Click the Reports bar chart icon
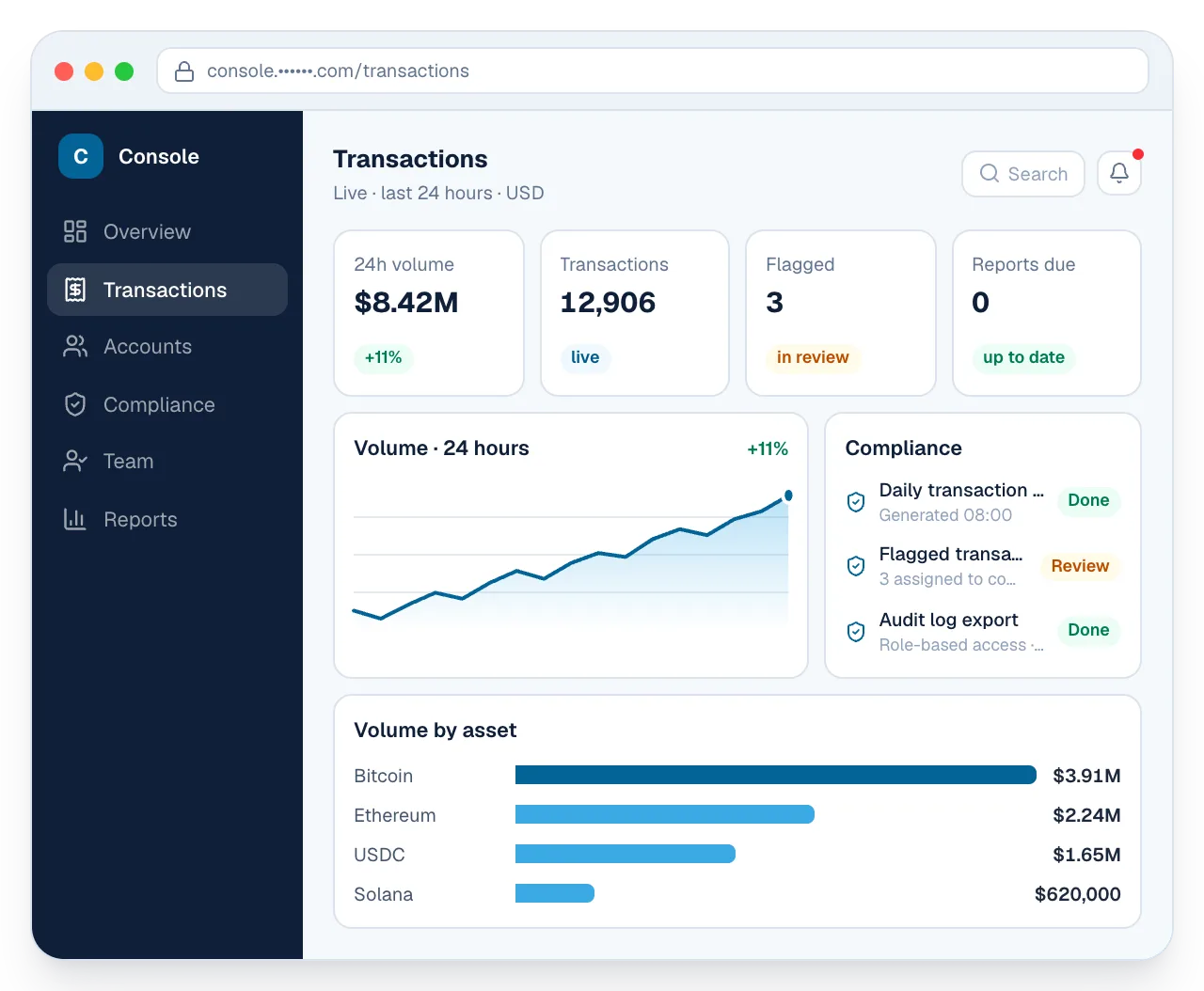 click(75, 519)
